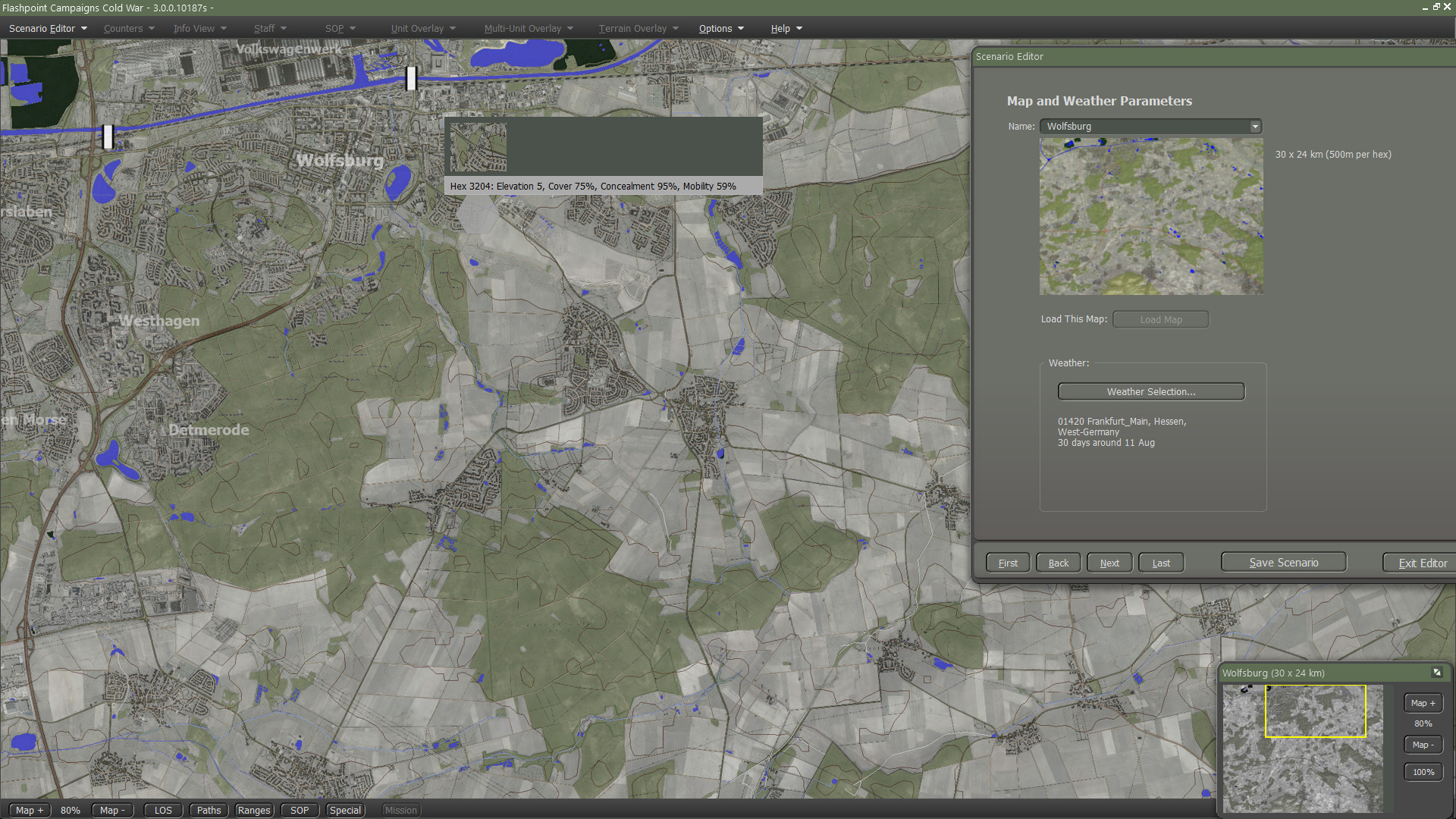Toggle the LOS display button
This screenshot has height=819, width=1456.
pyautogui.click(x=163, y=810)
